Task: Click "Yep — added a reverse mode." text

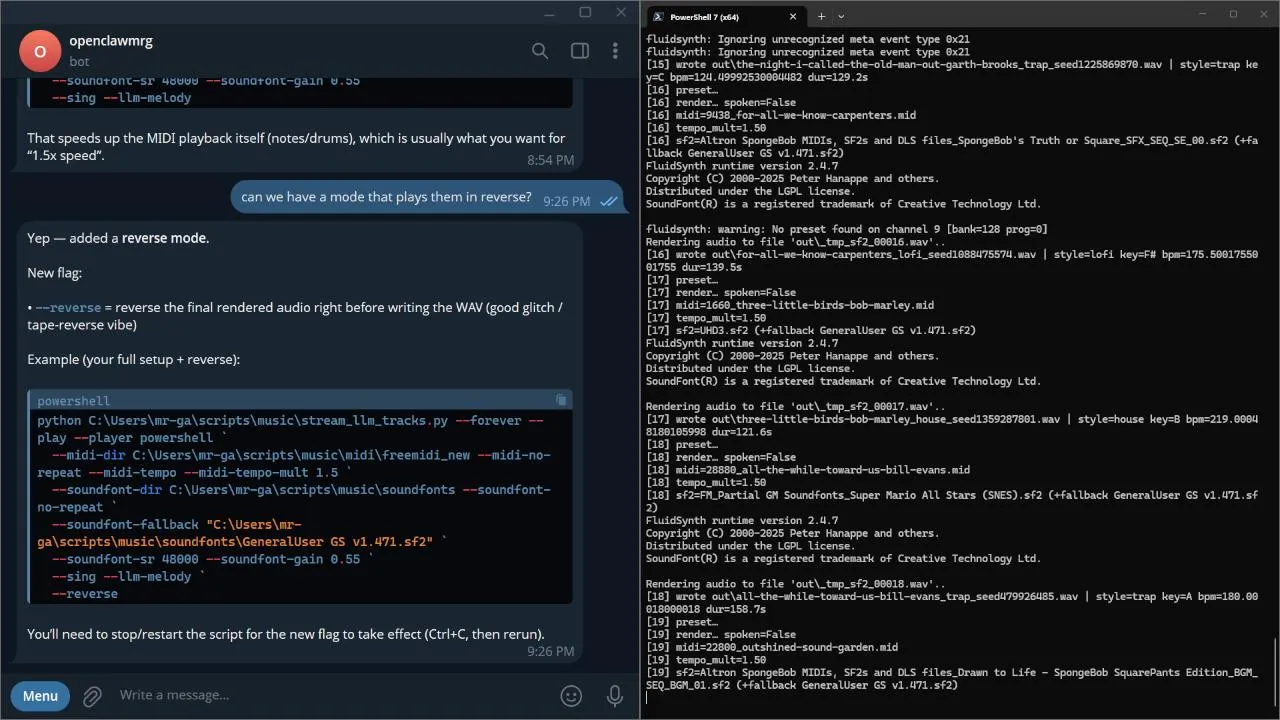Action: [x=118, y=238]
